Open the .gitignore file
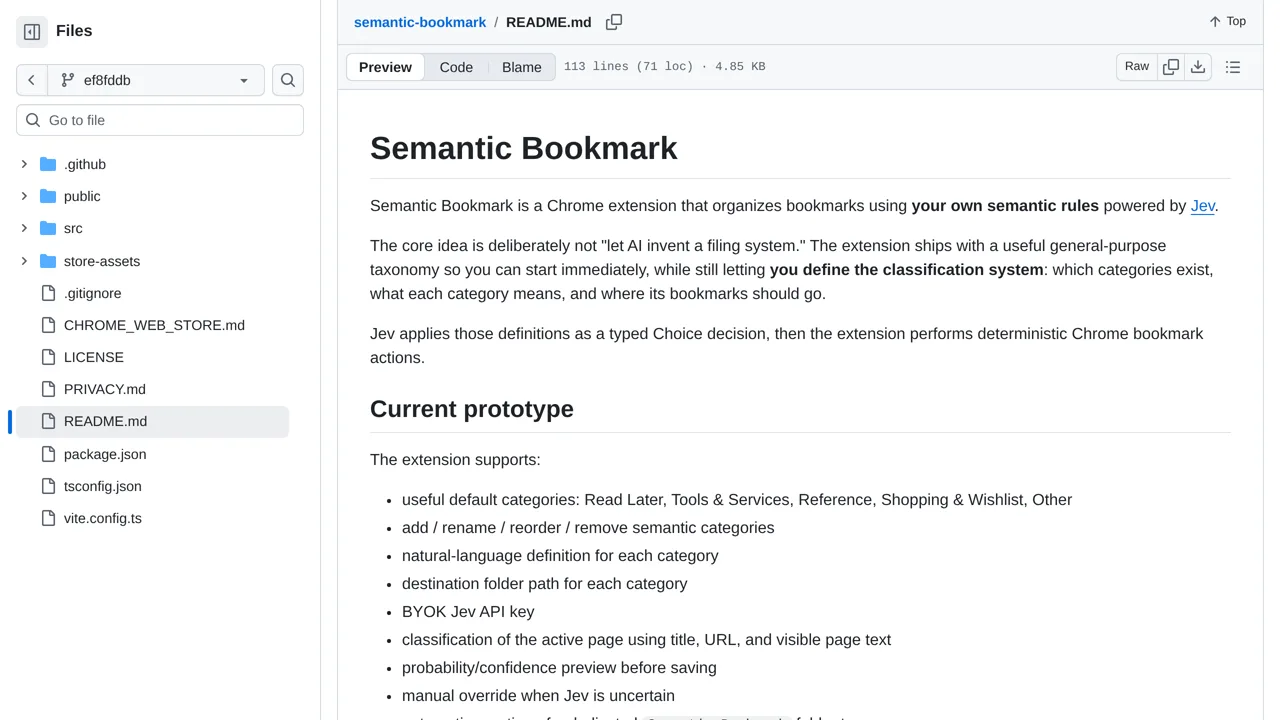1280x720 pixels. (x=92, y=293)
